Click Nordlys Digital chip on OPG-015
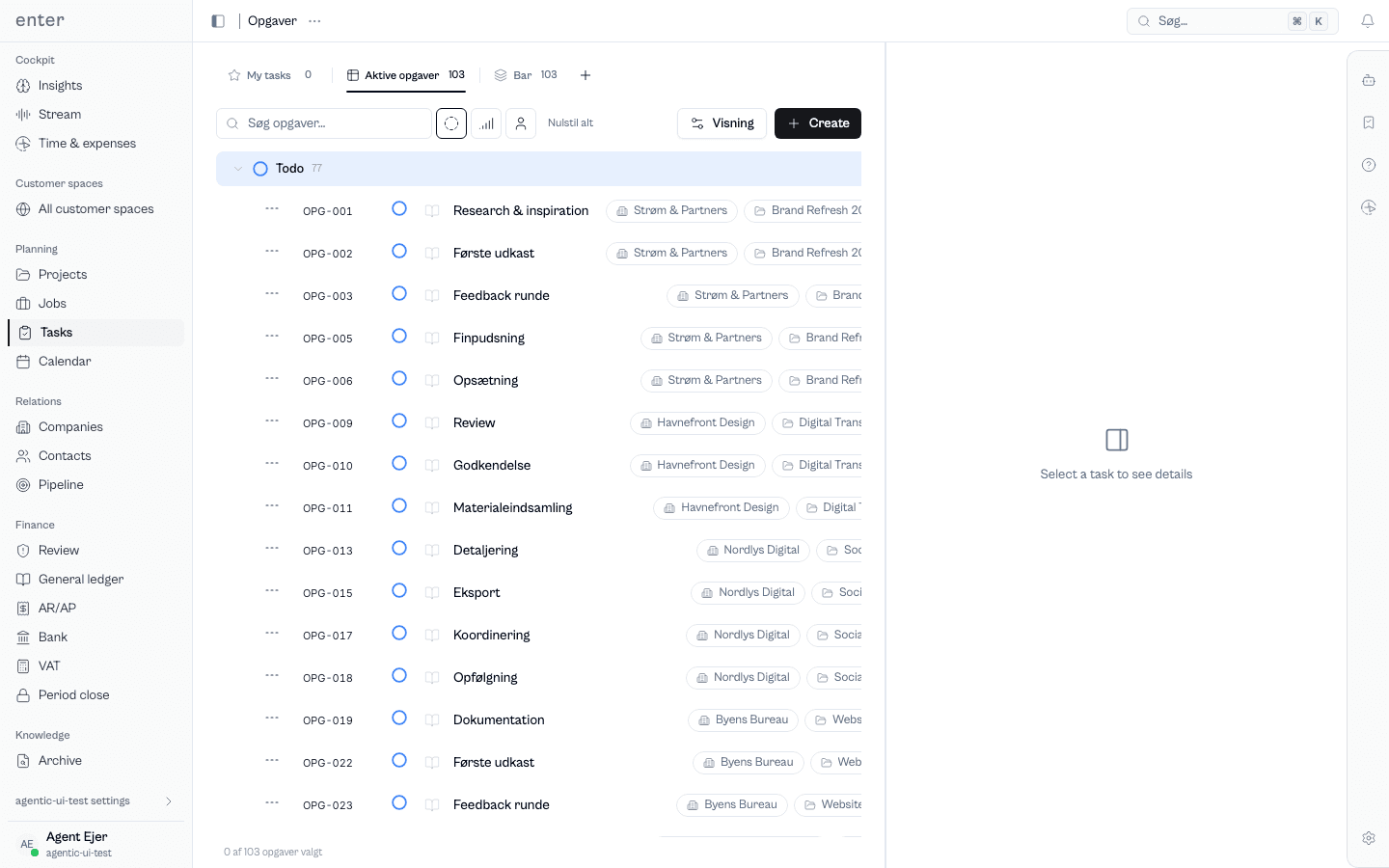 point(748,592)
